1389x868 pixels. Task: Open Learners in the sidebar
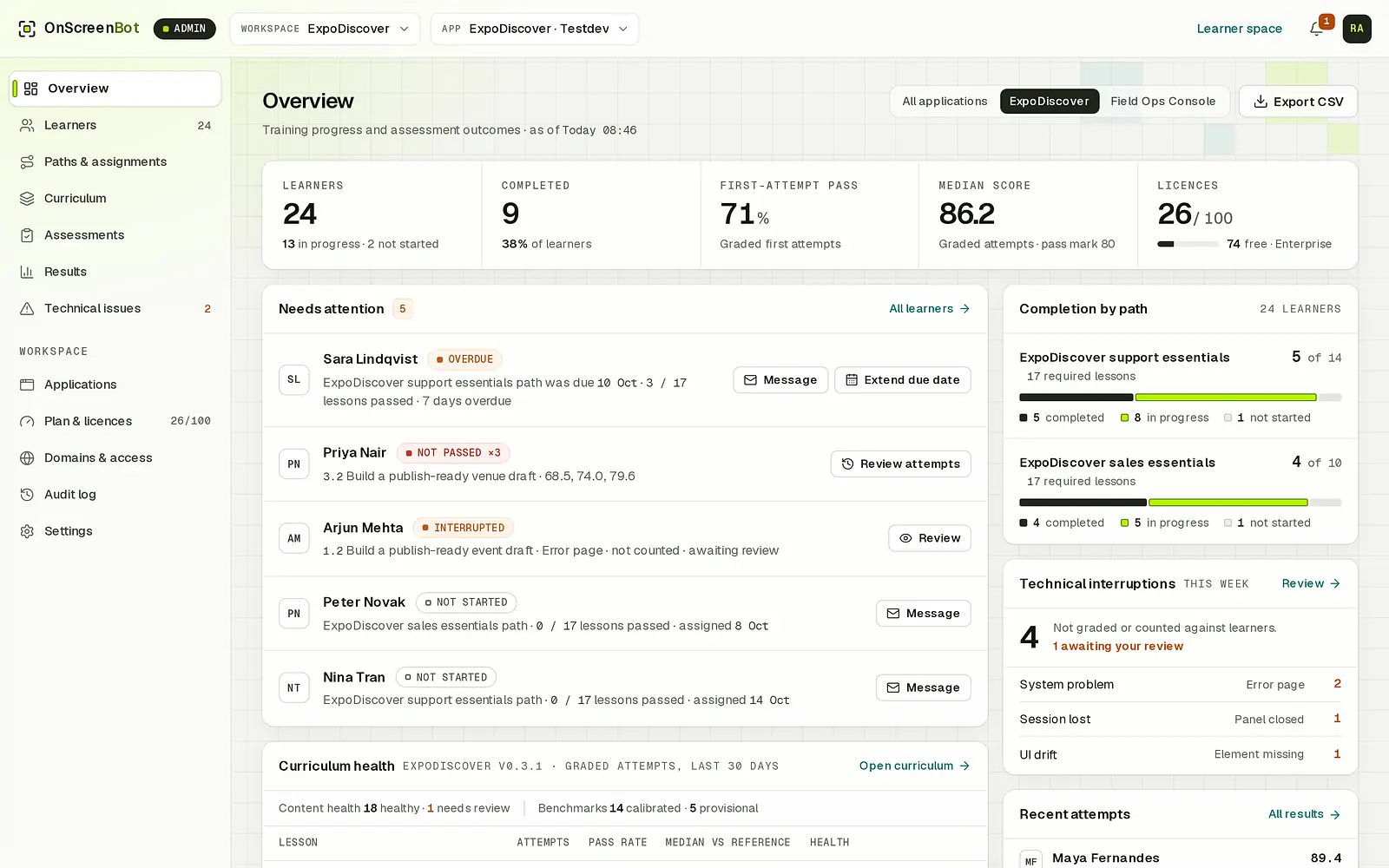point(115,125)
